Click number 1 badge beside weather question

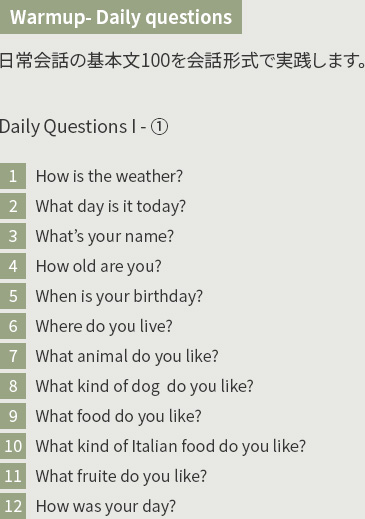coord(13,176)
